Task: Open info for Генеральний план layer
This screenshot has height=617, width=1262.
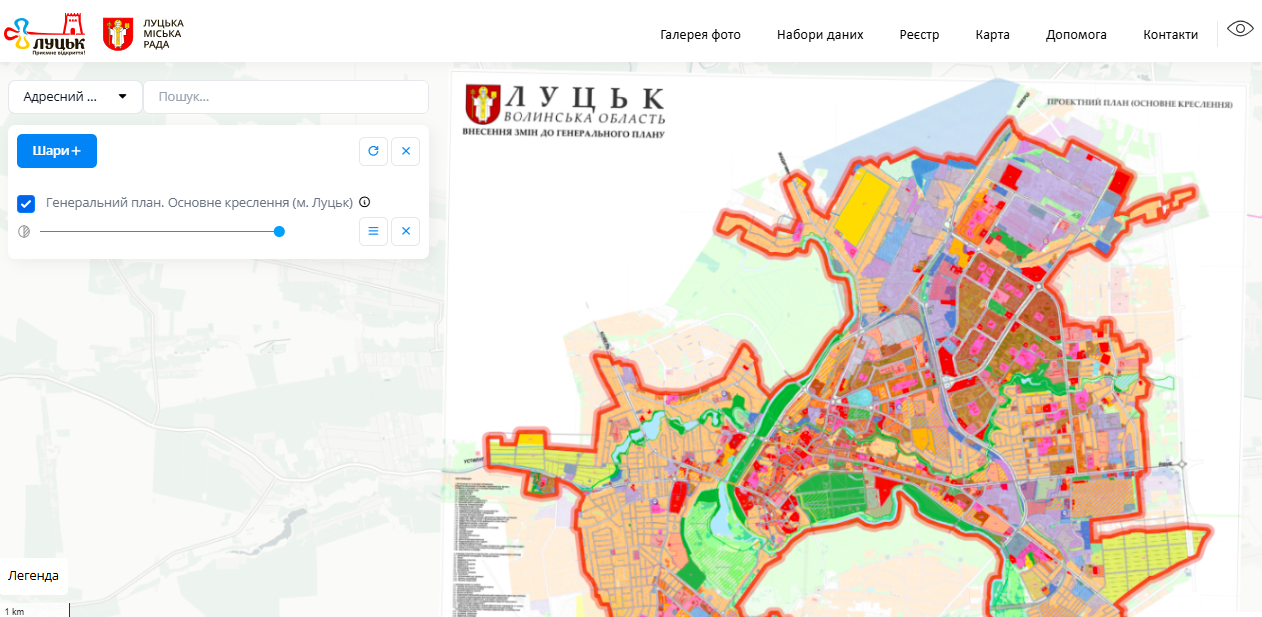Action: pos(365,202)
